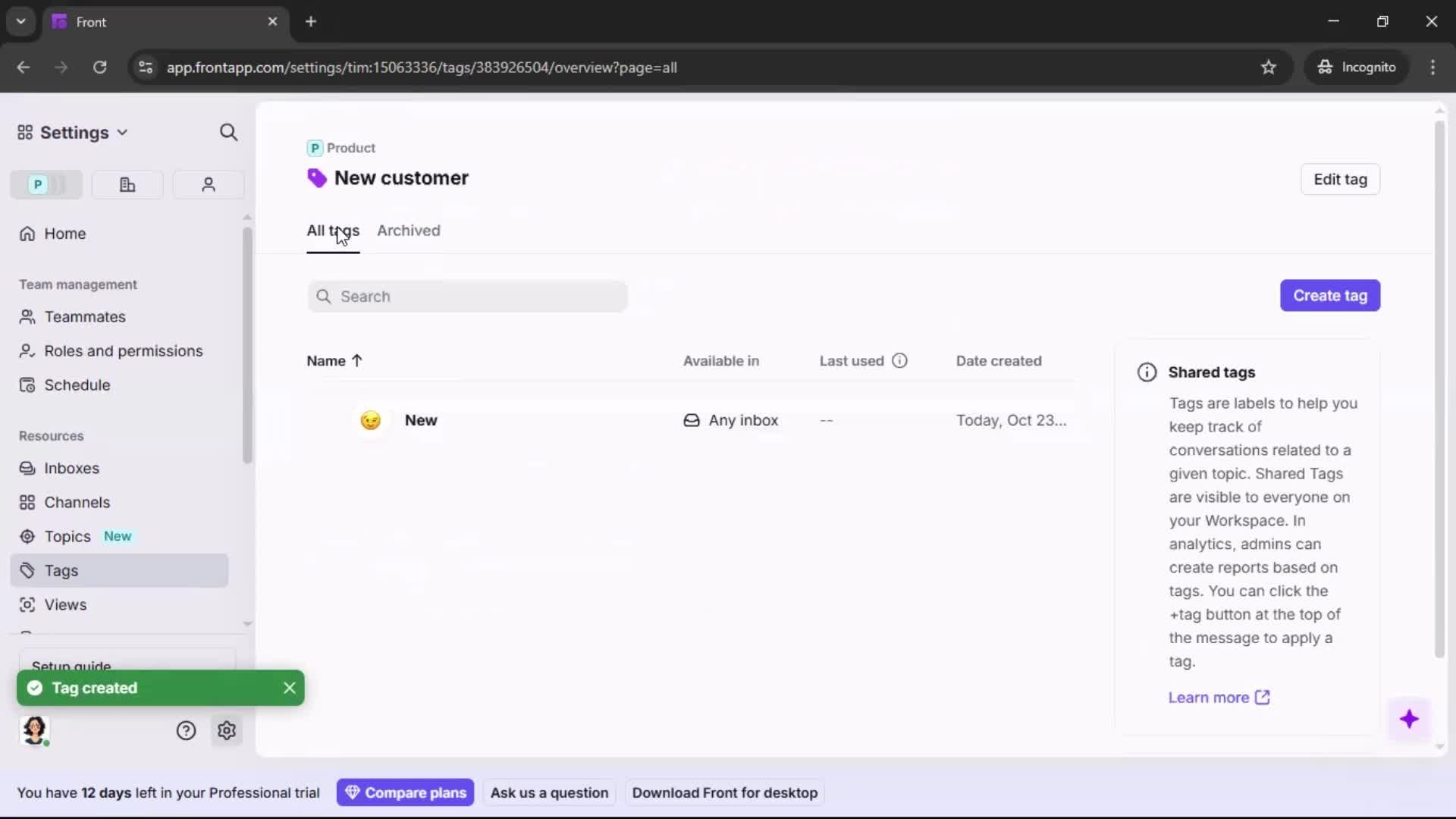1456x819 pixels.
Task: Open help via the question mark icon
Action: (186, 730)
